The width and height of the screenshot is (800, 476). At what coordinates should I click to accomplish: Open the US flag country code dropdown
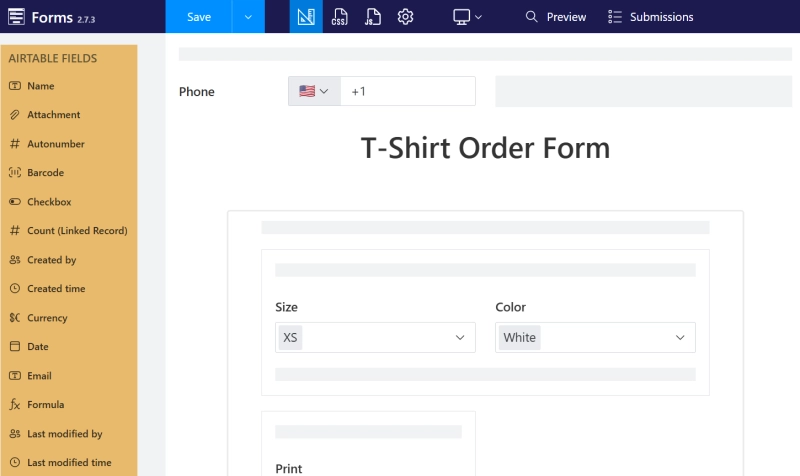click(314, 91)
